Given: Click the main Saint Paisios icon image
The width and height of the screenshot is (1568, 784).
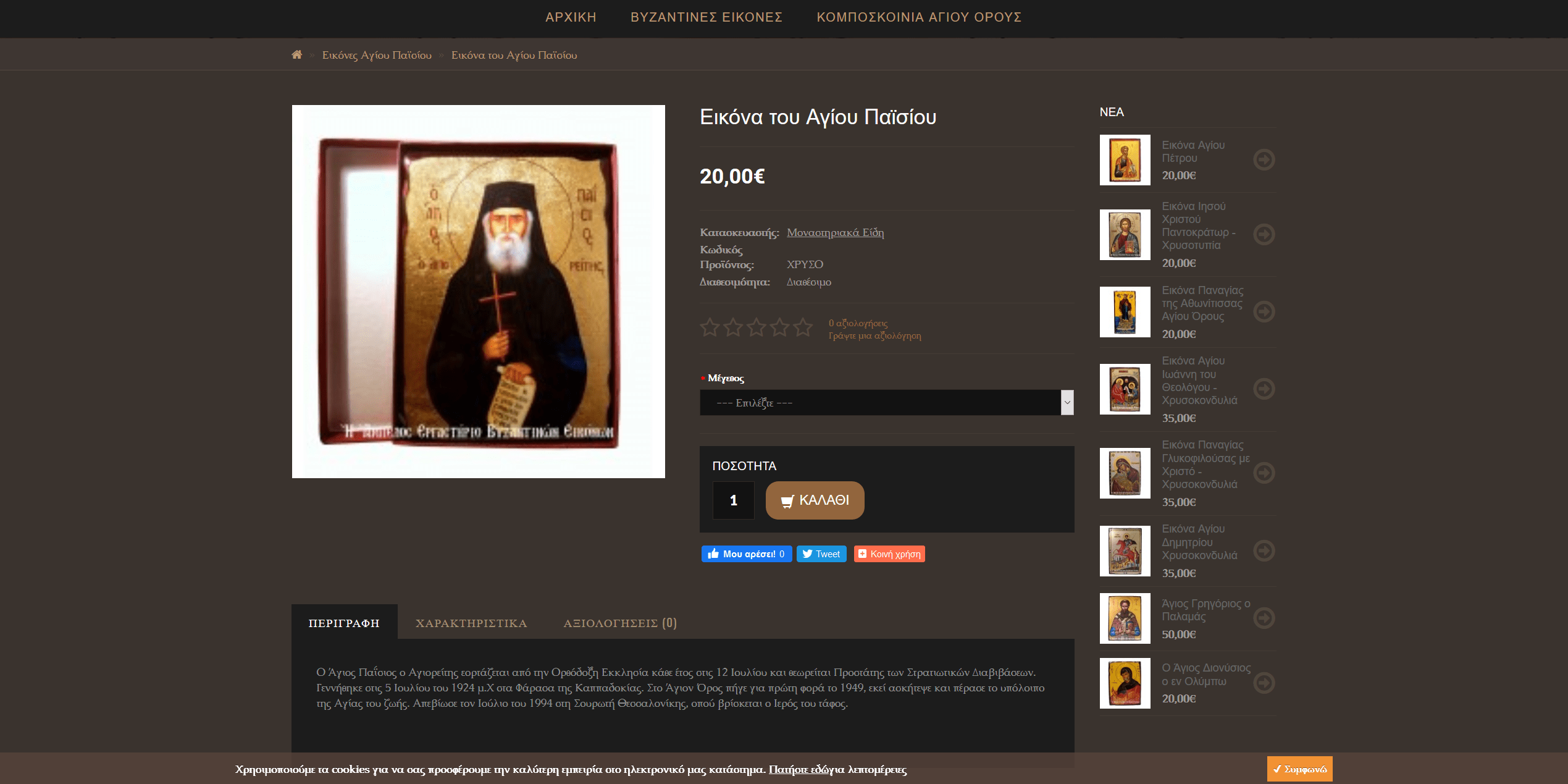Looking at the screenshot, I should pos(479,292).
